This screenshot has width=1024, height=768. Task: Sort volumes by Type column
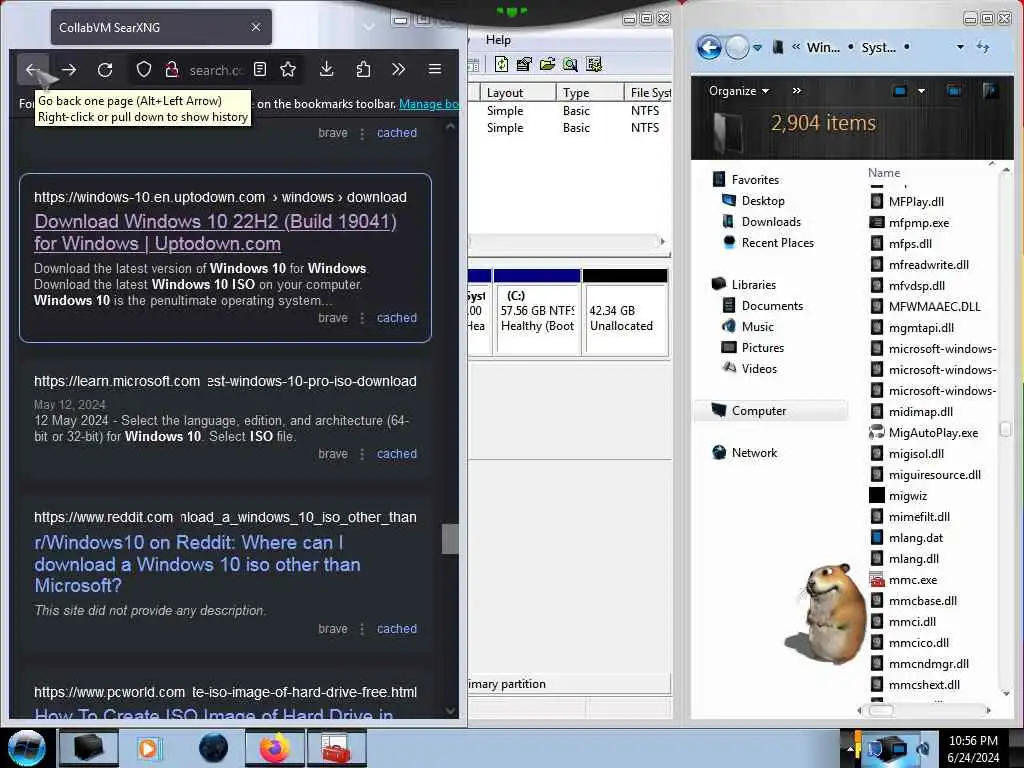point(590,93)
